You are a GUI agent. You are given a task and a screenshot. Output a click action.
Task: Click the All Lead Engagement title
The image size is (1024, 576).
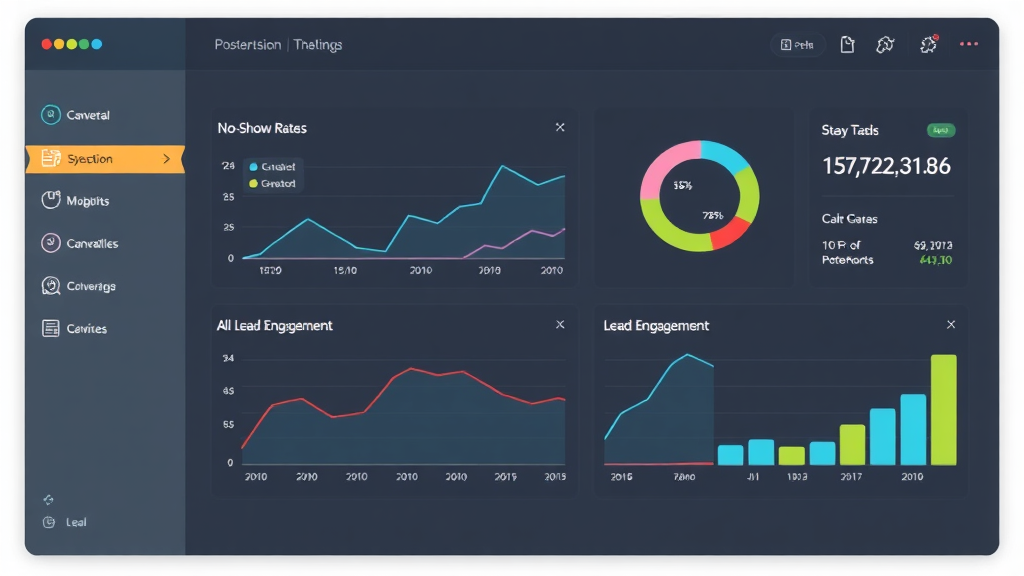point(274,325)
